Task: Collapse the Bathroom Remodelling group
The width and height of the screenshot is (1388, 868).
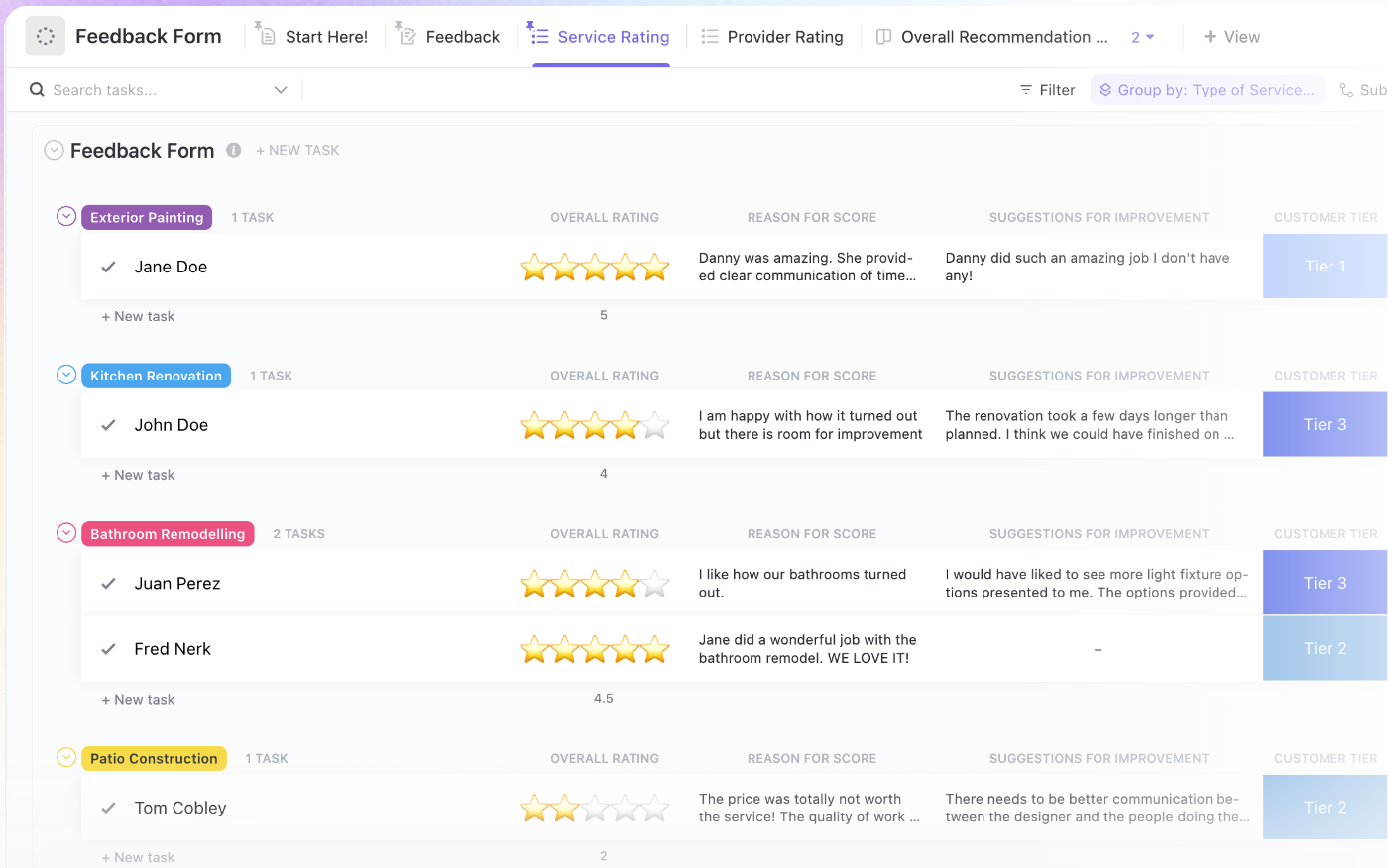Action: [66, 533]
